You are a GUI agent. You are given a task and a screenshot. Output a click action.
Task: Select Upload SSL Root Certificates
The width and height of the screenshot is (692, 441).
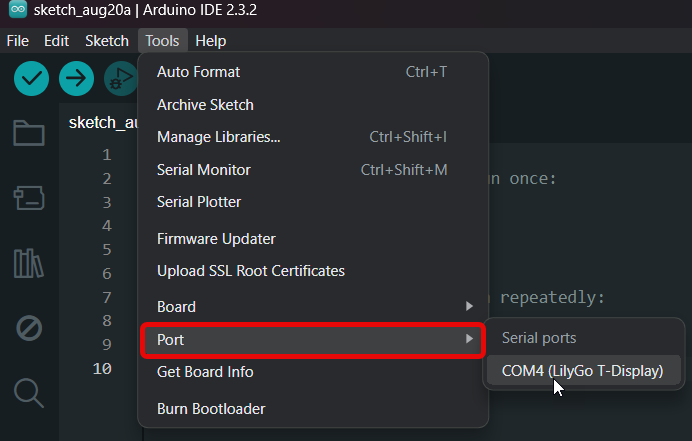313,271
